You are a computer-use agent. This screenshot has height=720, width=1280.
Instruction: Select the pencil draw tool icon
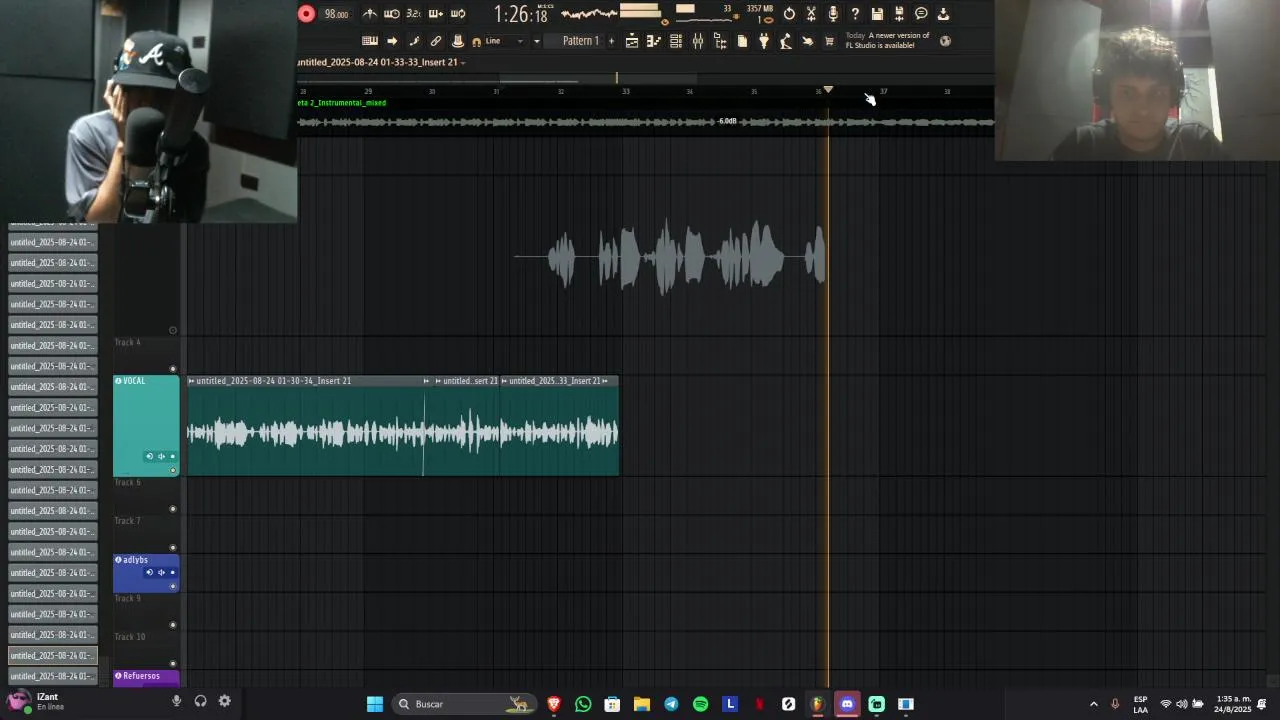(x=414, y=41)
